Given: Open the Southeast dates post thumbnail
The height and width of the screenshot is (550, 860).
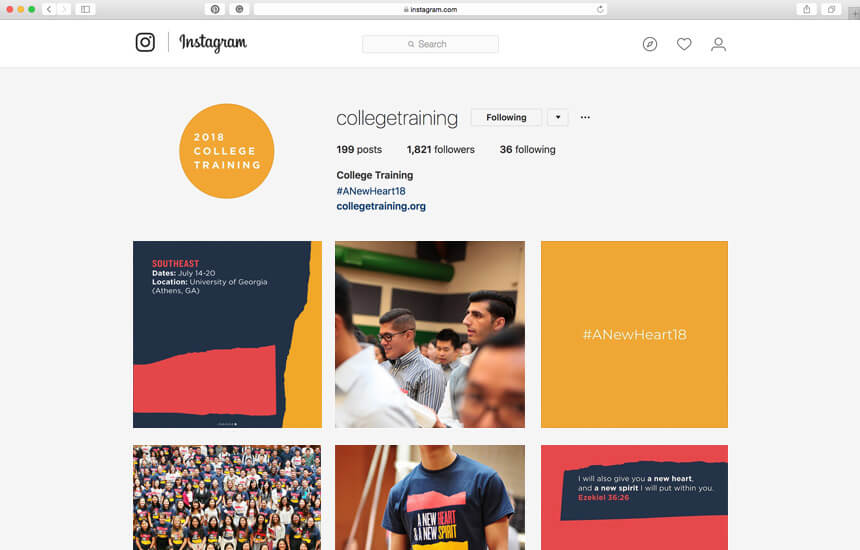Looking at the screenshot, I should pos(227,334).
